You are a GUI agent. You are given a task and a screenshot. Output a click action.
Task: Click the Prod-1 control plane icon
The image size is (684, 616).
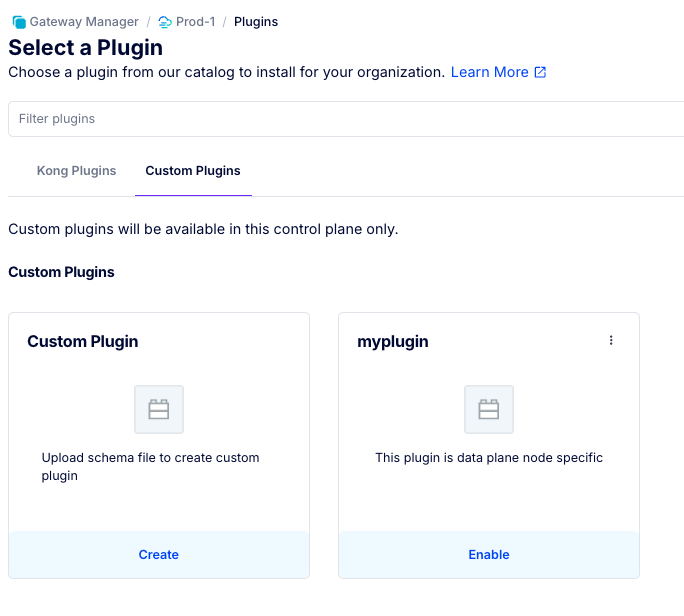[165, 22]
